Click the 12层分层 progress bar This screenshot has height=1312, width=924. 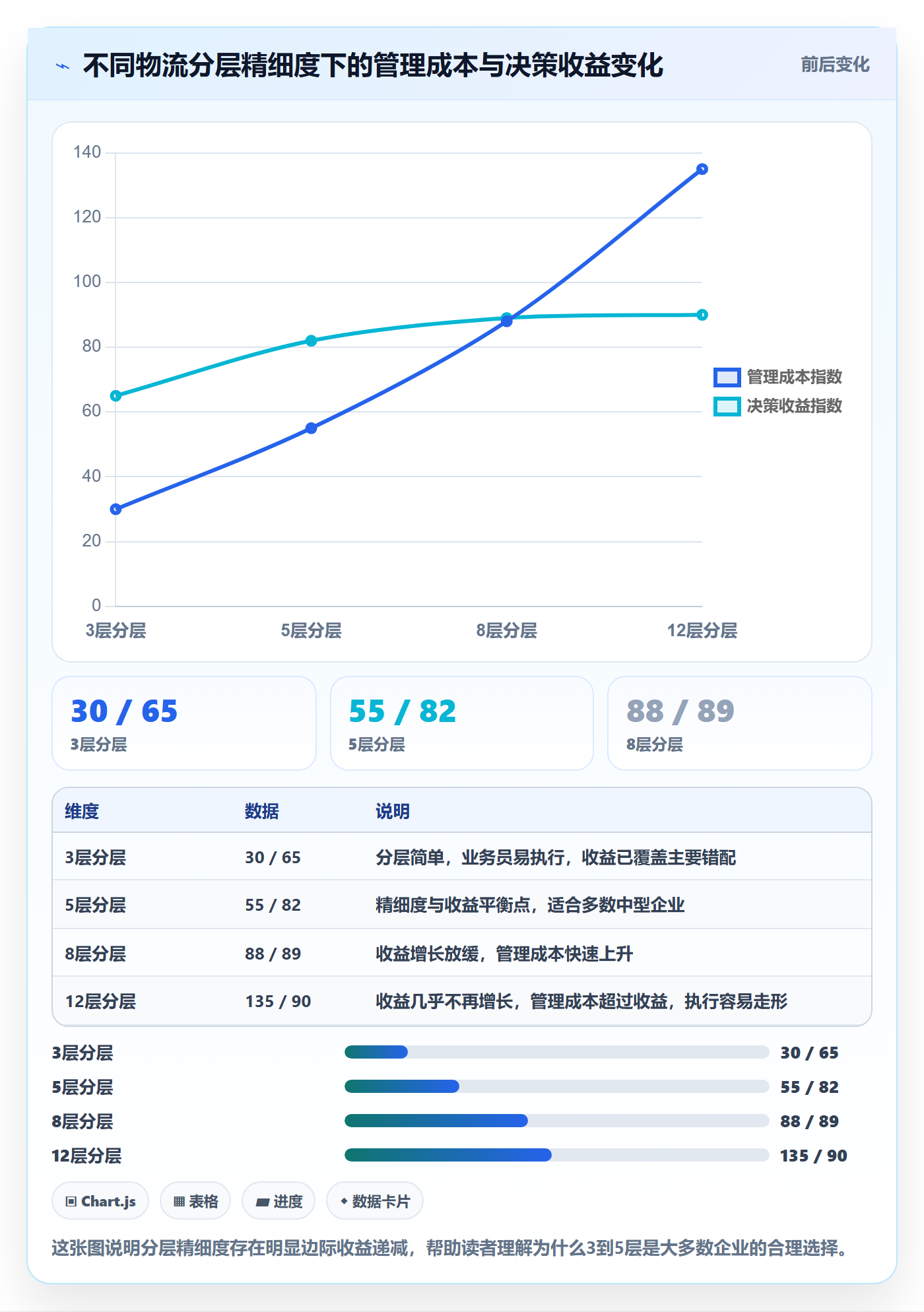coord(557,1155)
